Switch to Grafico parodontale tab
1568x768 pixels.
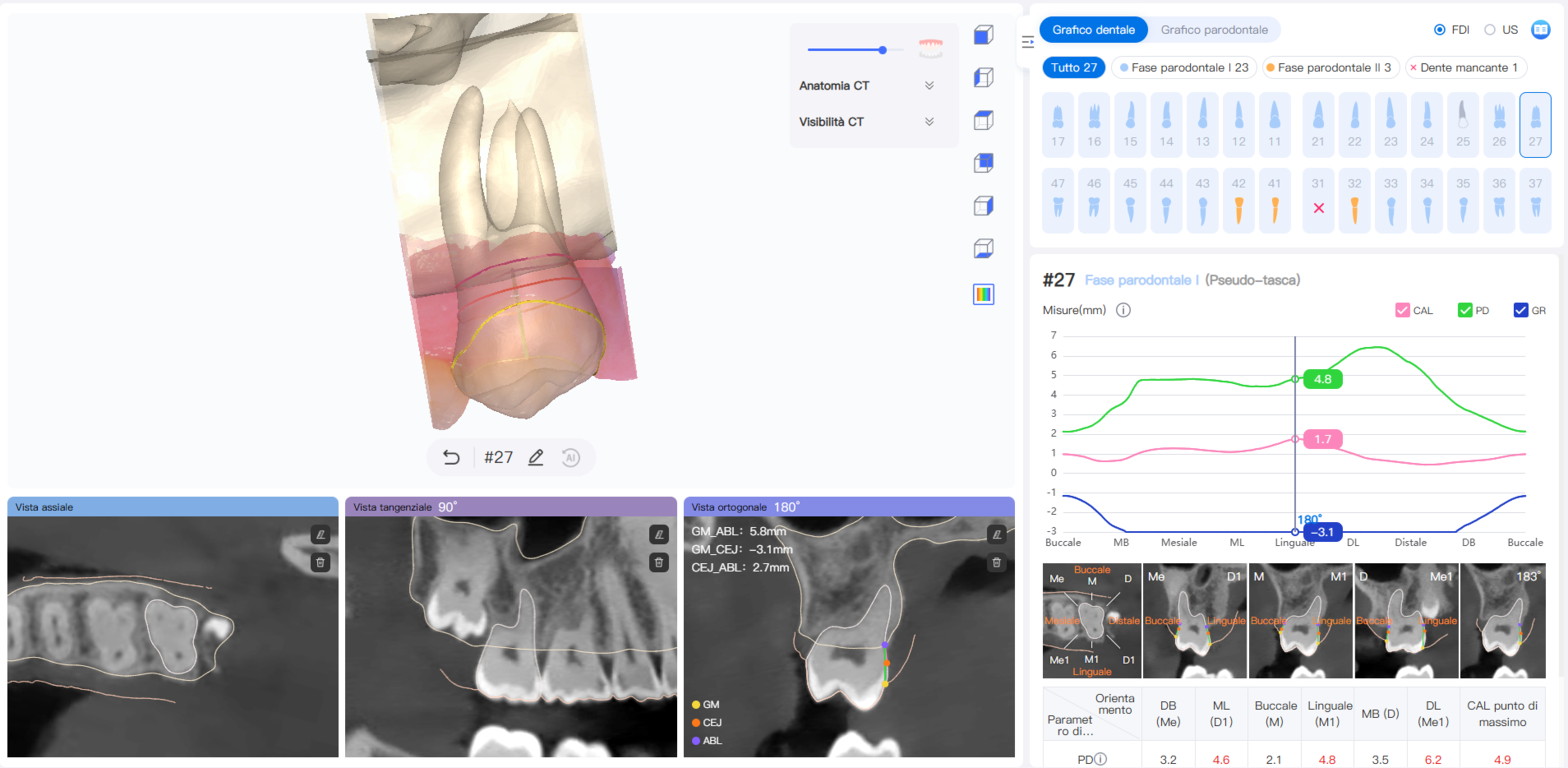[x=1214, y=30]
